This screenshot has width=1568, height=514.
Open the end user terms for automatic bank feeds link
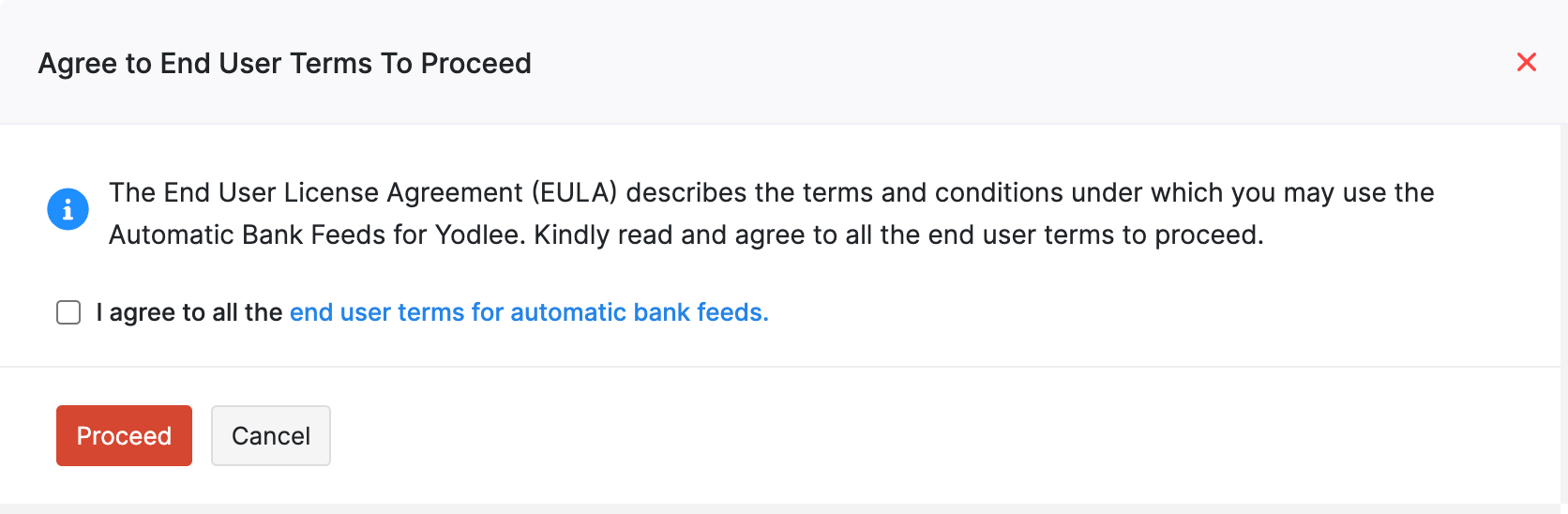[x=528, y=312]
